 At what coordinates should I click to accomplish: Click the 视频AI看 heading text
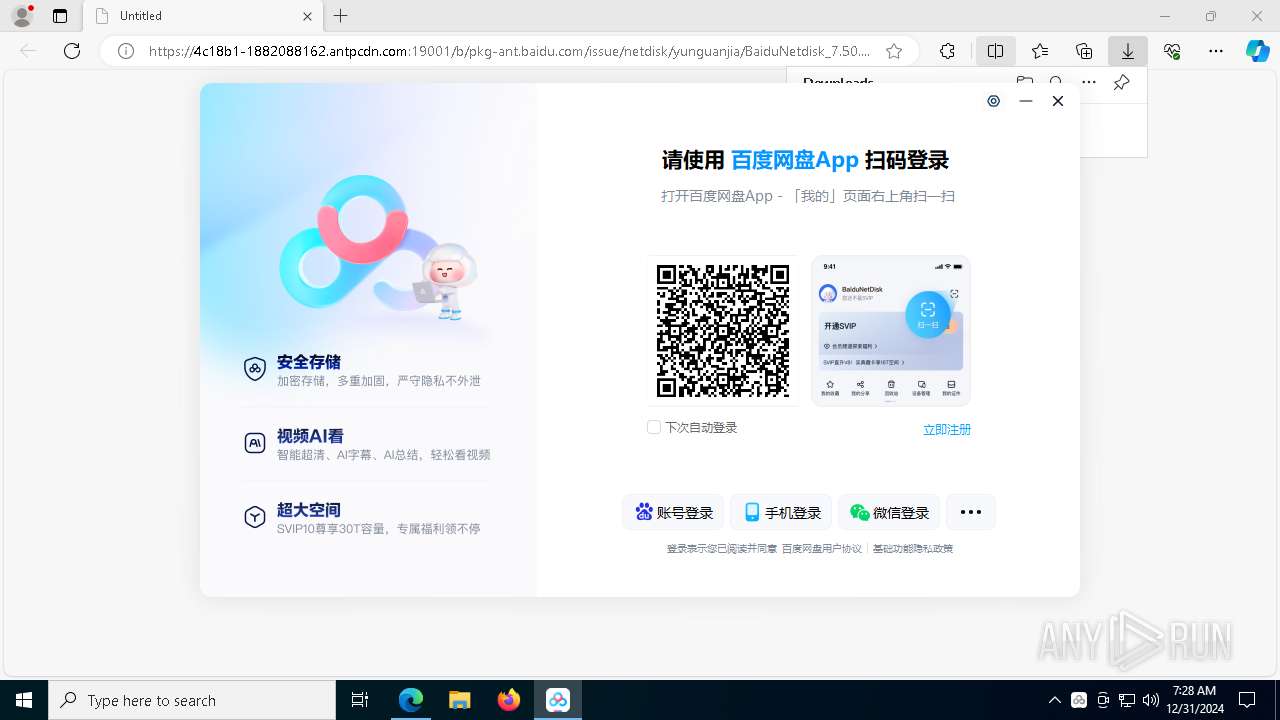(310, 436)
